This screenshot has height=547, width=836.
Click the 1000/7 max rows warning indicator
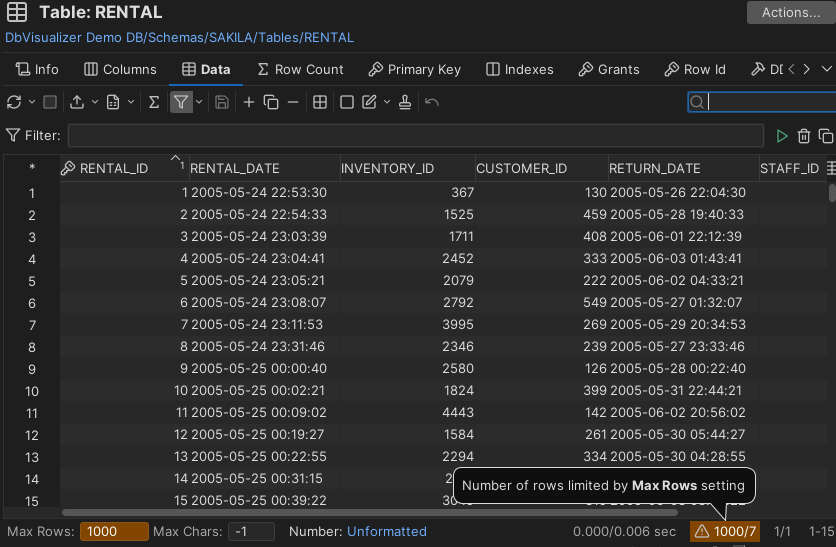725,531
